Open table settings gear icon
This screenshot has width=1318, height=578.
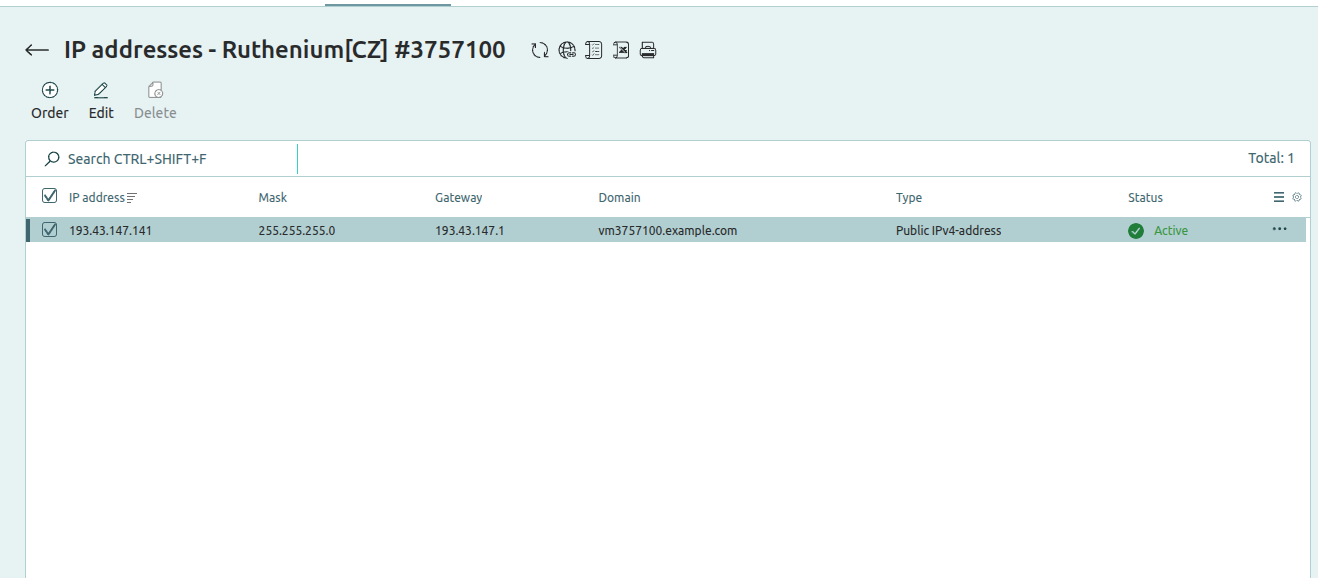point(1297,197)
